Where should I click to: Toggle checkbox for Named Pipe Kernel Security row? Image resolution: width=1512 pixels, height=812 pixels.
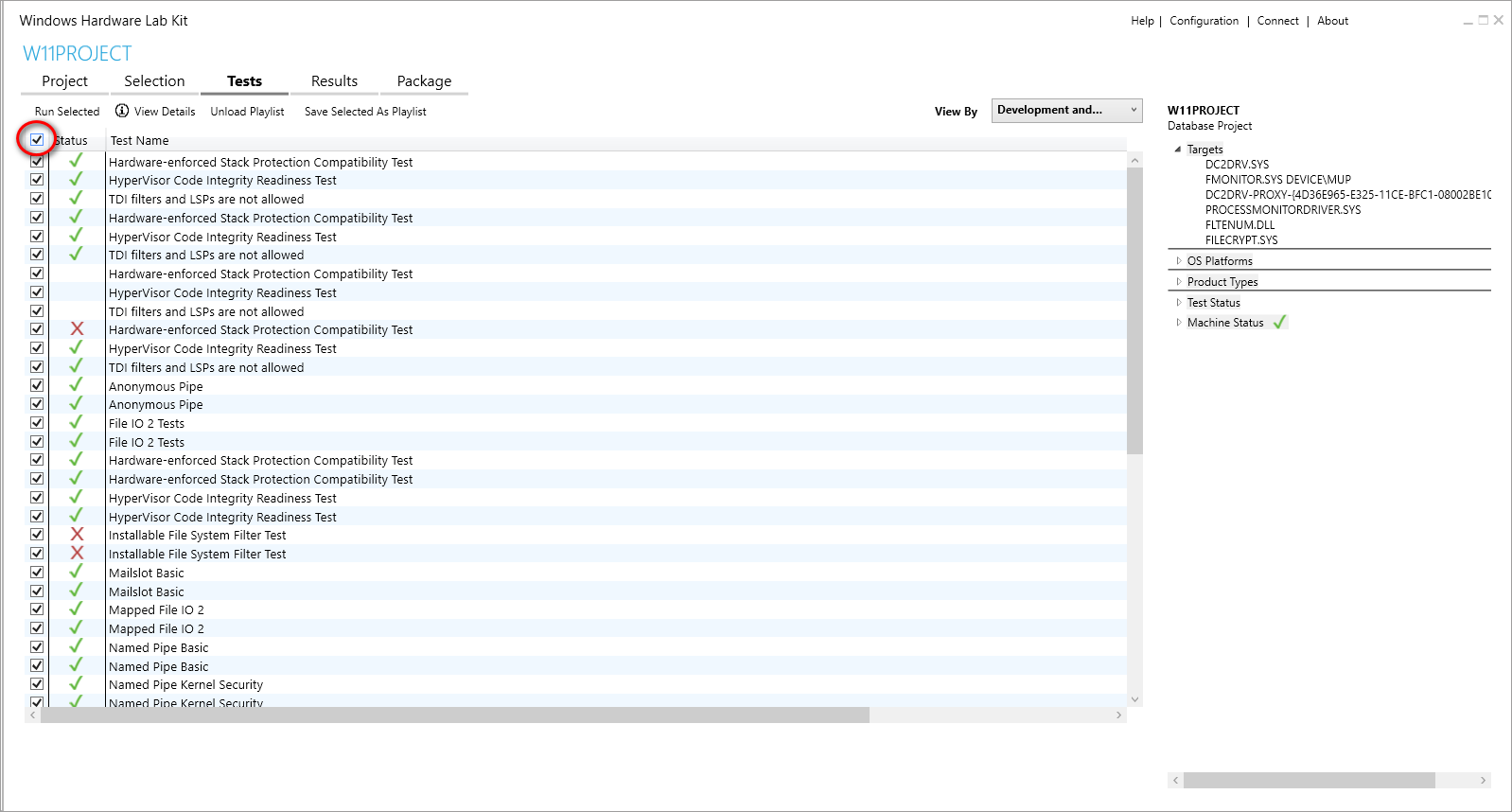pos(37,684)
